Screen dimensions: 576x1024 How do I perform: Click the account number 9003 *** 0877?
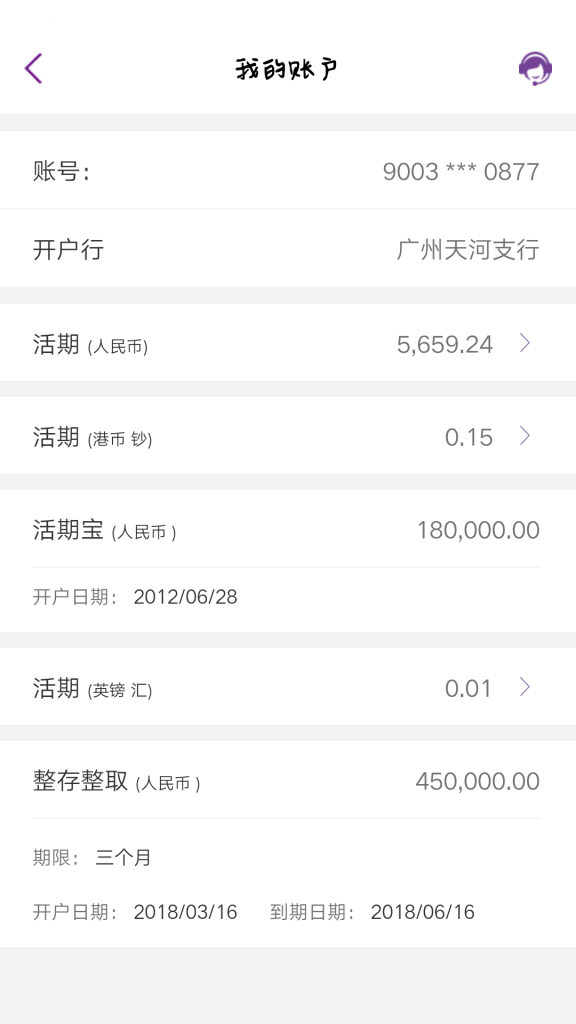coord(461,172)
